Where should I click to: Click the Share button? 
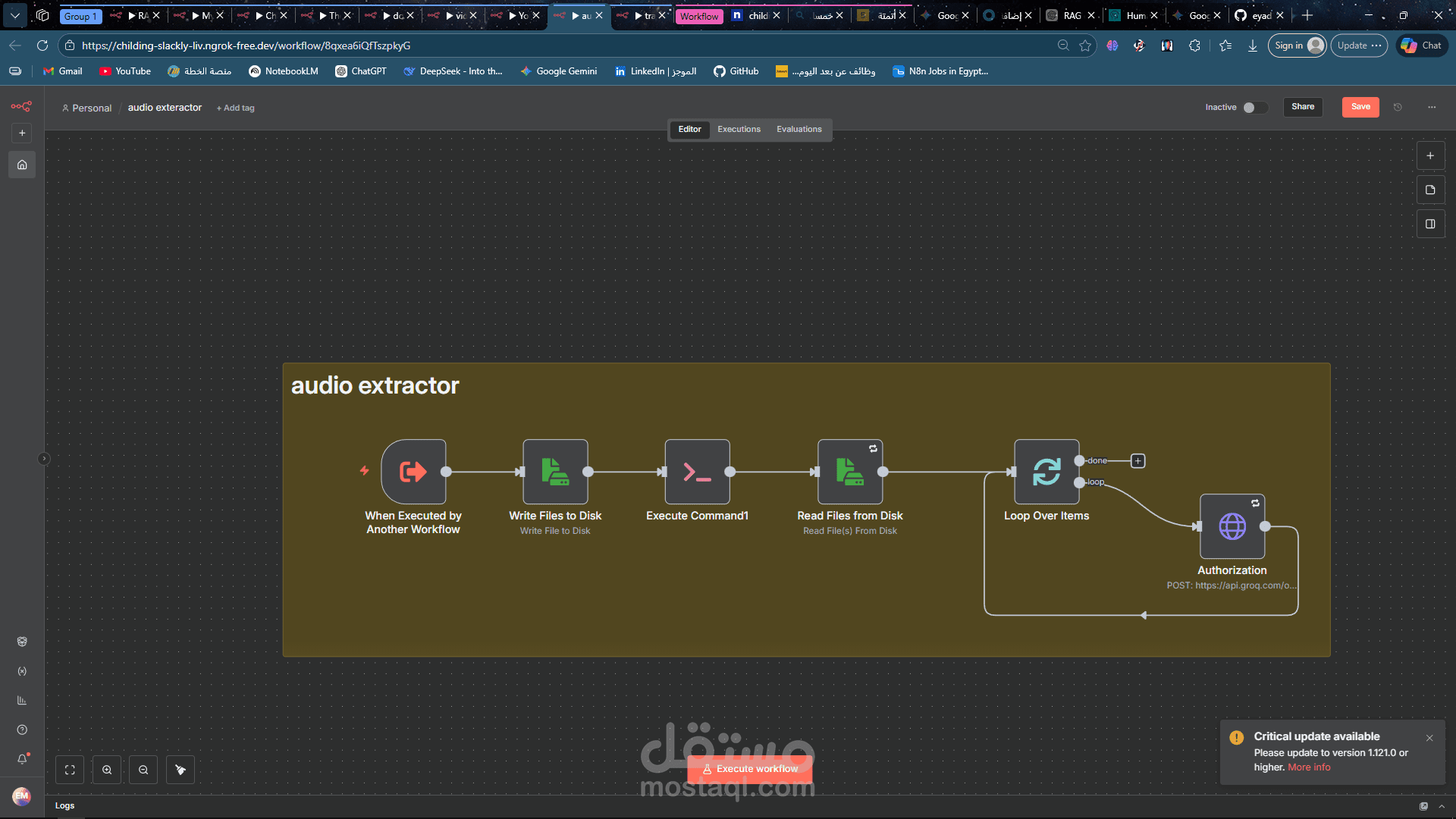(1303, 107)
